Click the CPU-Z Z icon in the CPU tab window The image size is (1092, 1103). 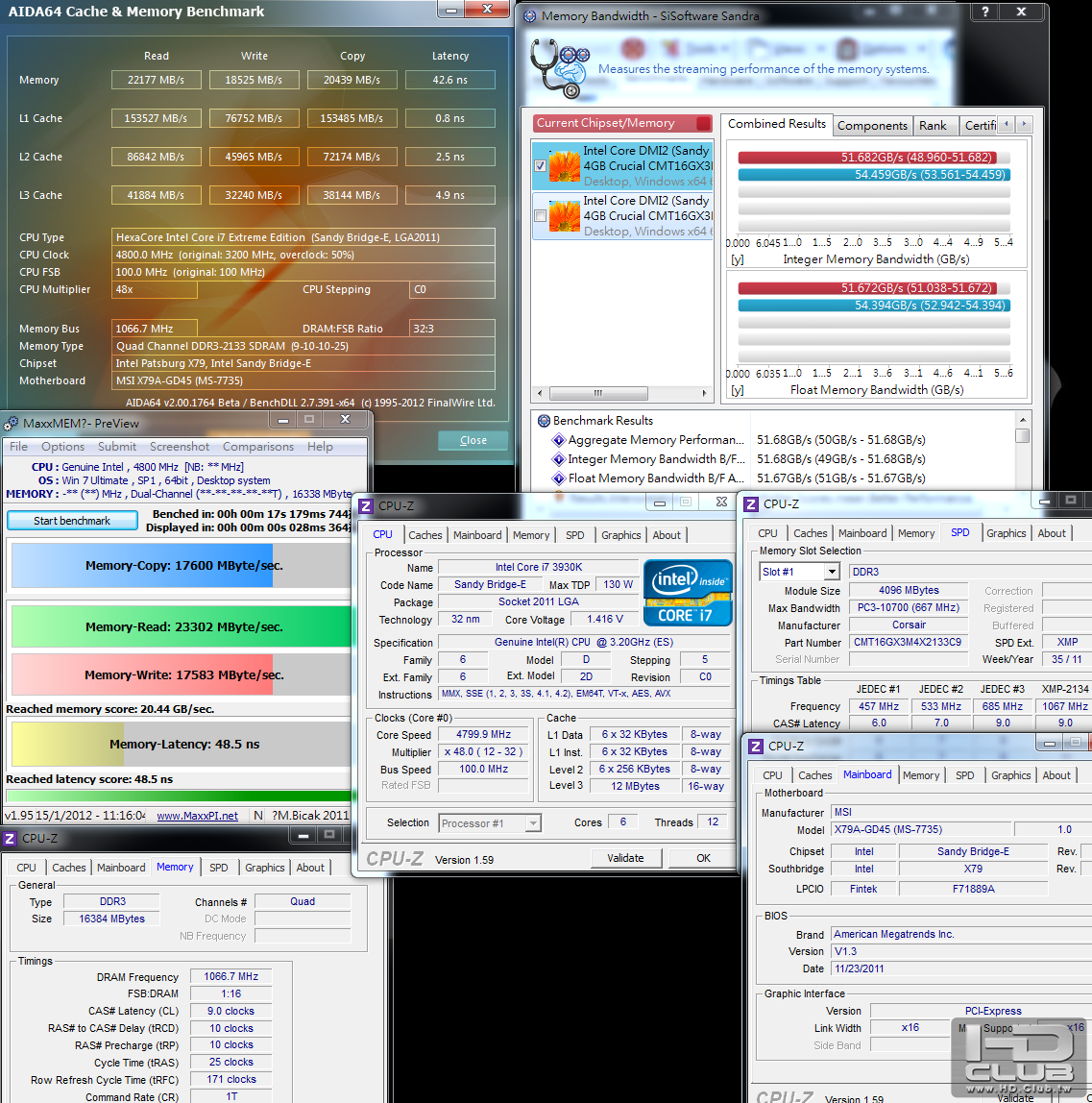click(366, 505)
